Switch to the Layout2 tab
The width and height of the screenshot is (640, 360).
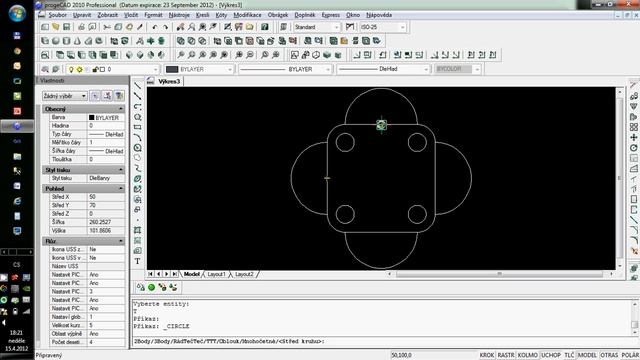(x=244, y=274)
